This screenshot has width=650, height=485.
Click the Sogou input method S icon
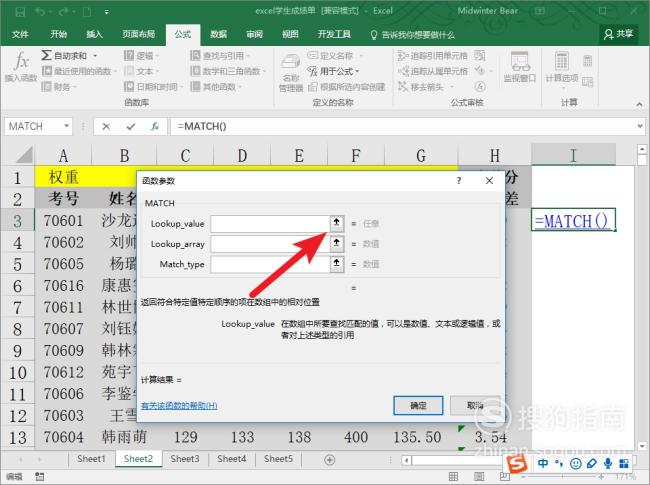click(517, 463)
